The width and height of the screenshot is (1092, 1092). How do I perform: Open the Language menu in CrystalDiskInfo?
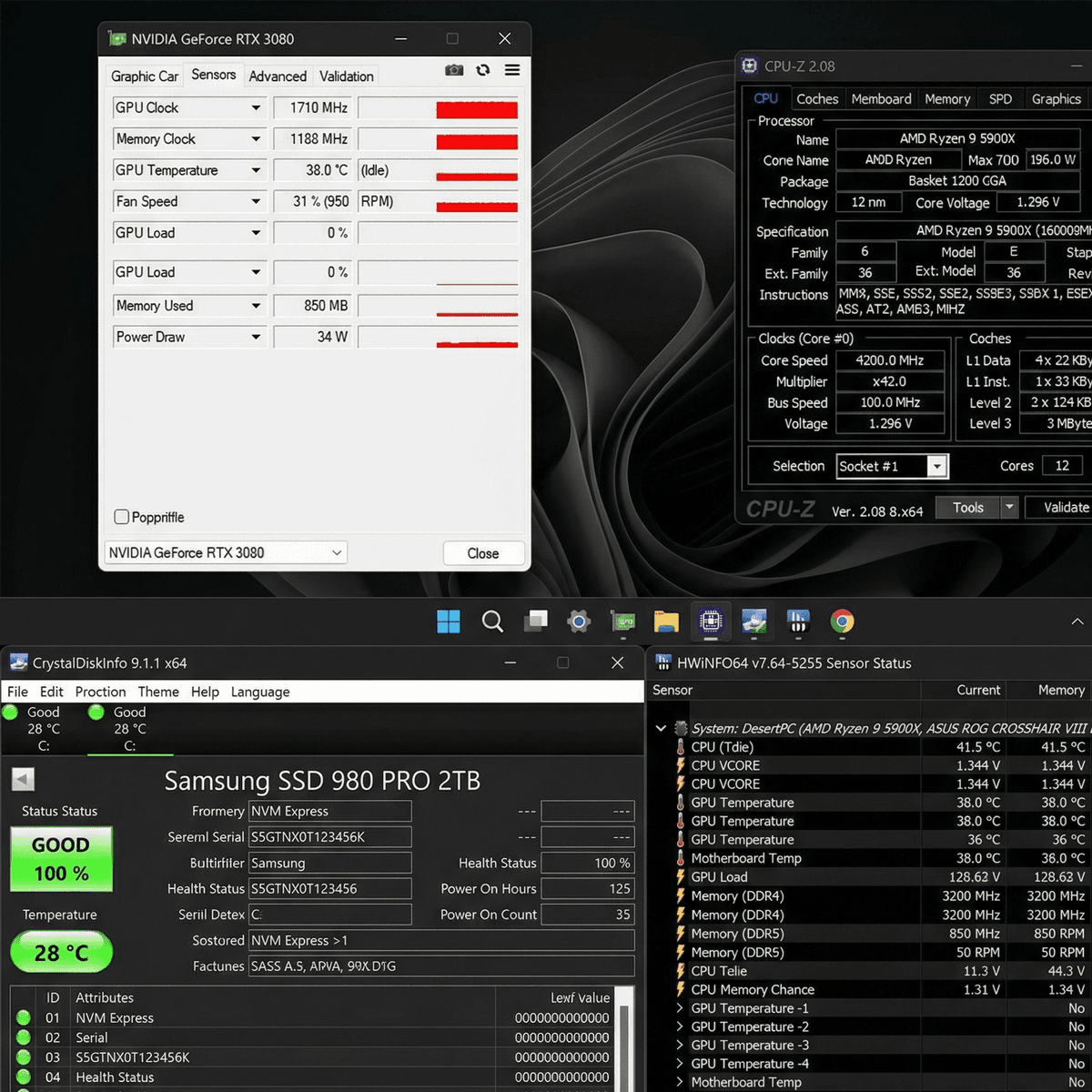(x=260, y=692)
